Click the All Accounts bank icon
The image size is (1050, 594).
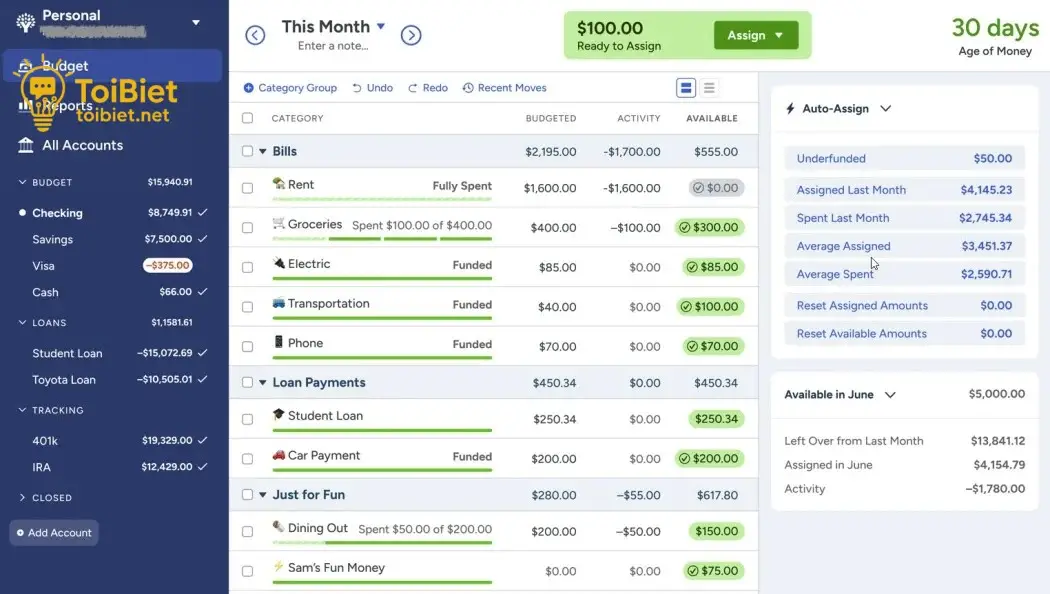[x=25, y=145]
